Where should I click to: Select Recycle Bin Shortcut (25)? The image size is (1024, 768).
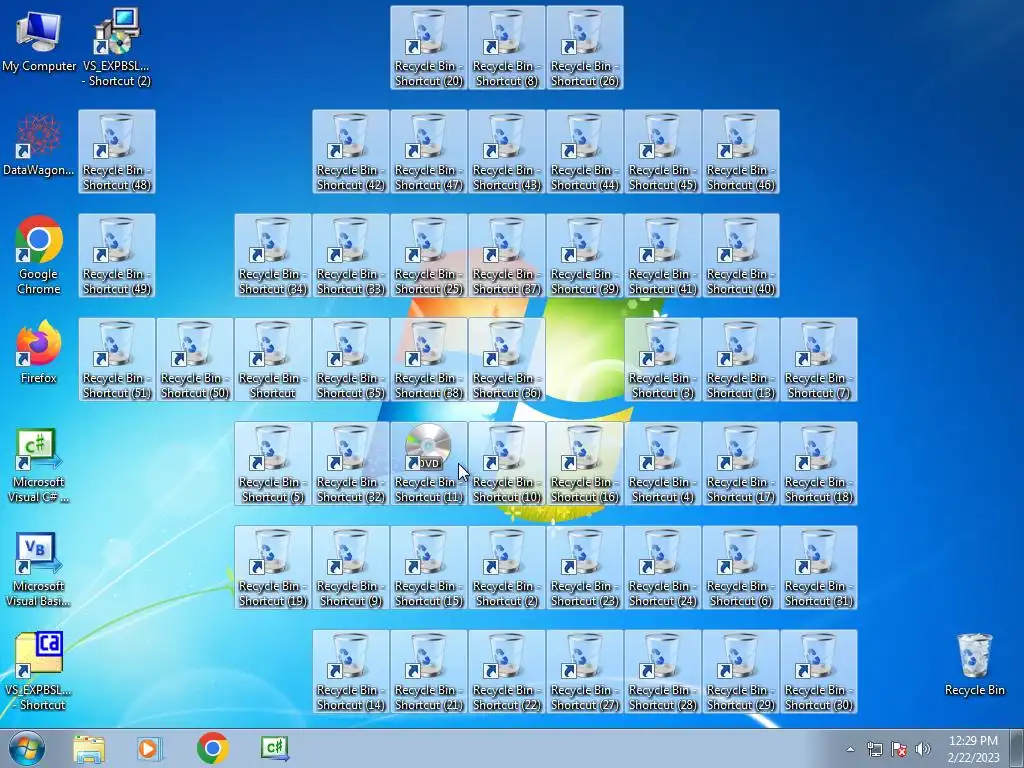(x=428, y=255)
